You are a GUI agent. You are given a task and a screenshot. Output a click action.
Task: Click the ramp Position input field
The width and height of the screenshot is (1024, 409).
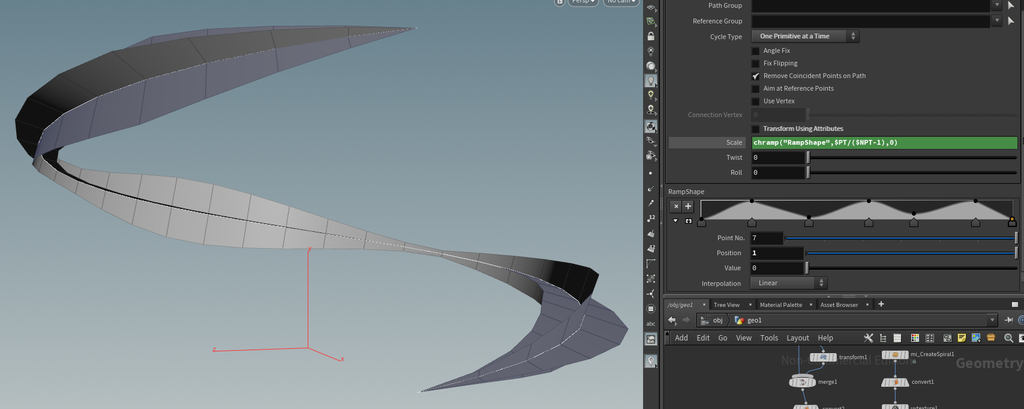777,253
